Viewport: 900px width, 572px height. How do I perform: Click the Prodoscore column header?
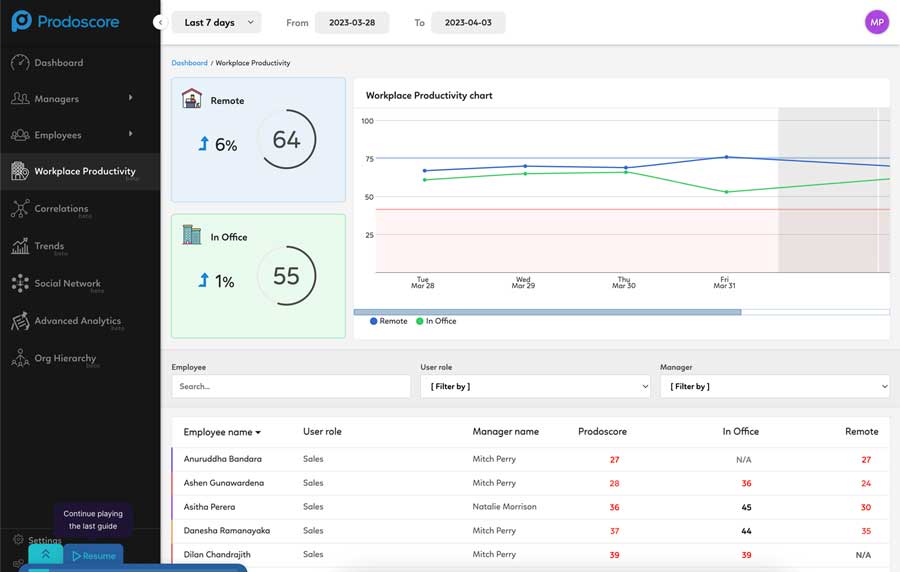coord(602,431)
